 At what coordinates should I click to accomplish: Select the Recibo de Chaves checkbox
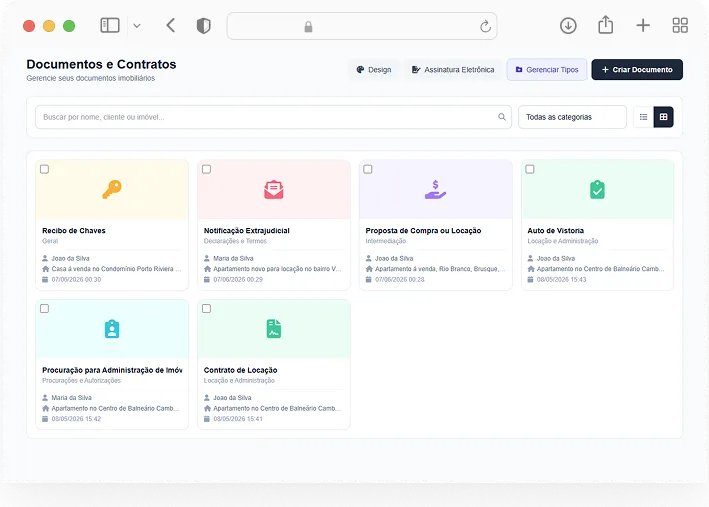pyautogui.click(x=44, y=169)
